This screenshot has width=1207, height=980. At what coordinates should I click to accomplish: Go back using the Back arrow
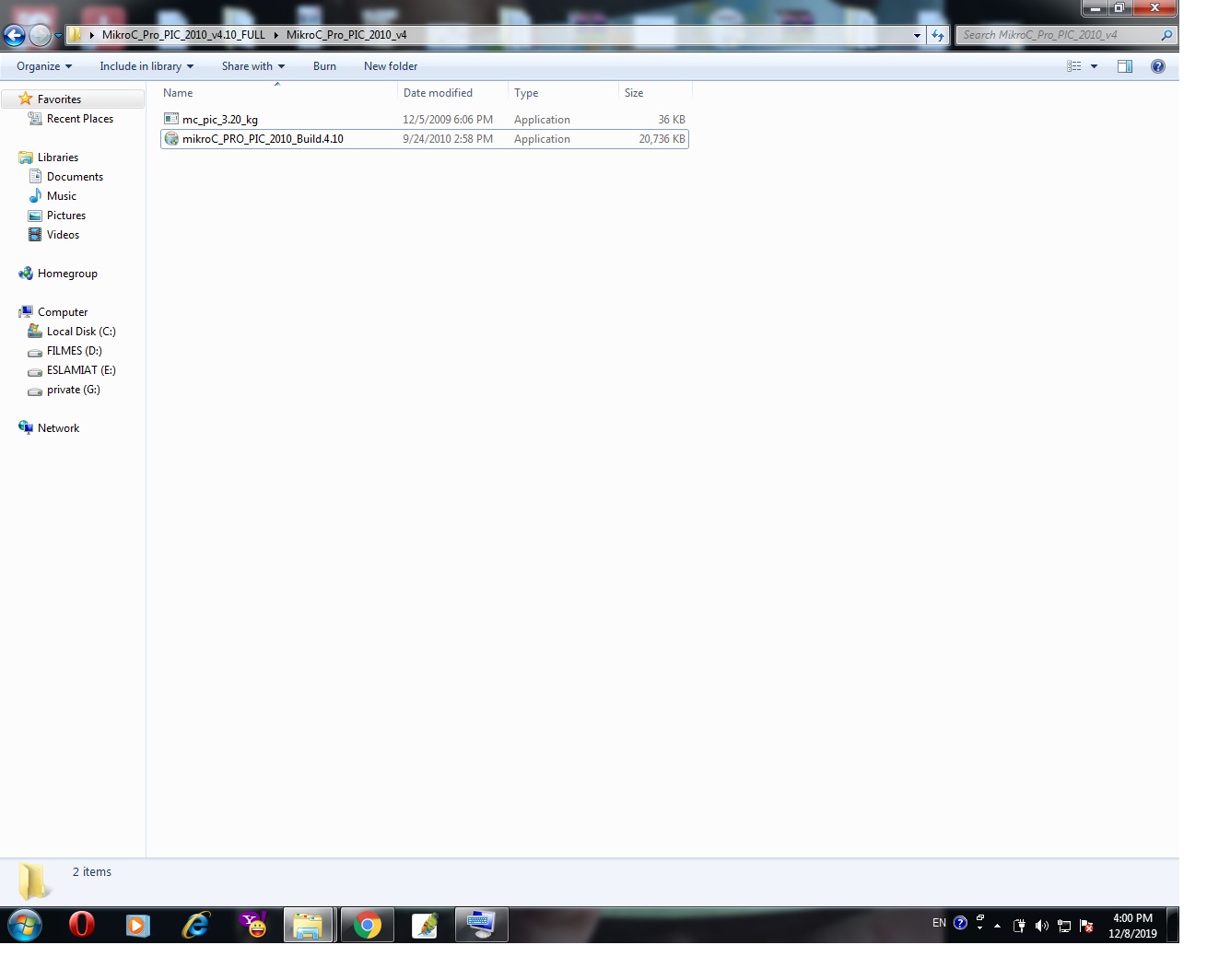click(x=14, y=36)
